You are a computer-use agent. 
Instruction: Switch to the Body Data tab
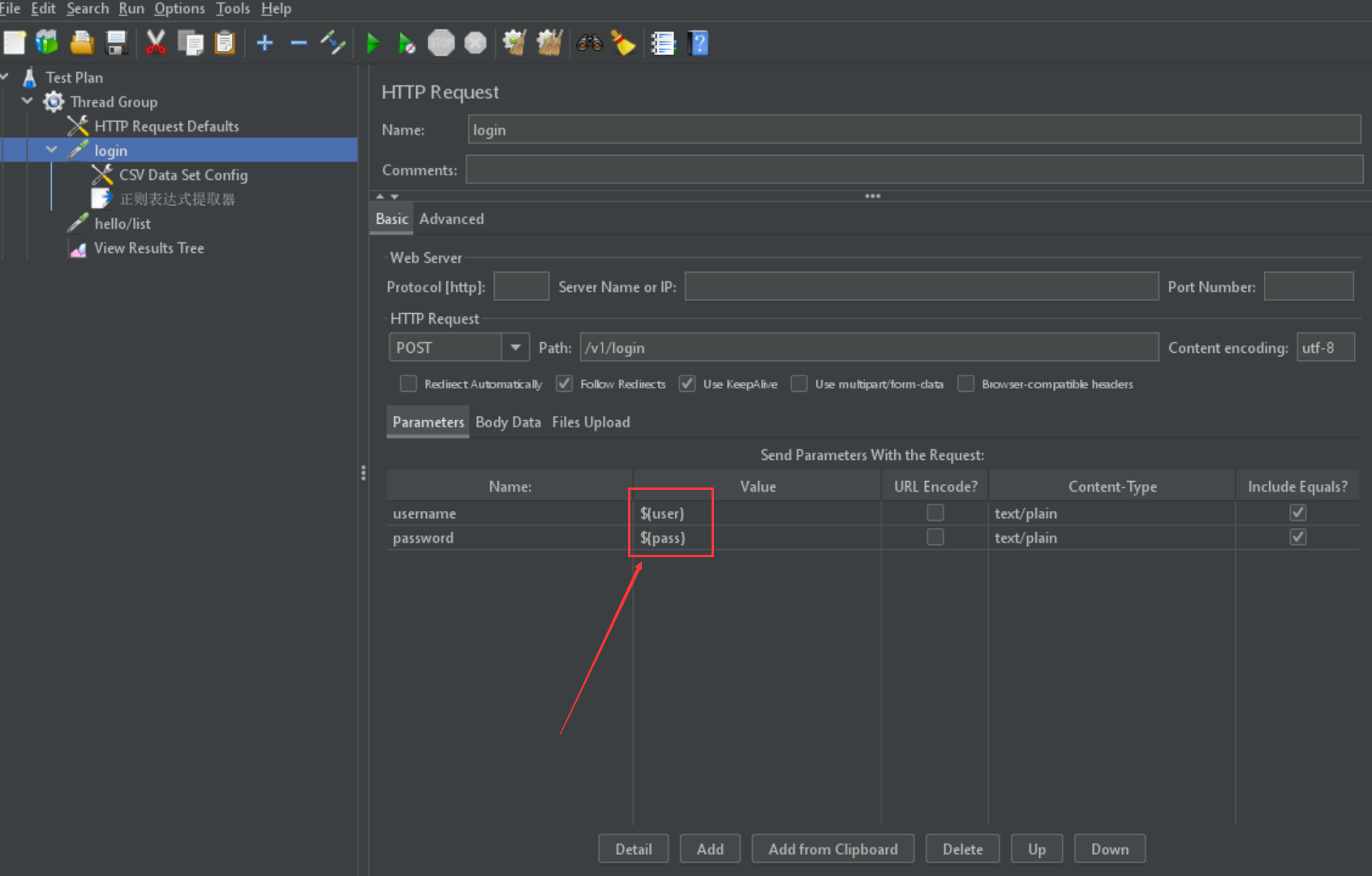(x=508, y=422)
